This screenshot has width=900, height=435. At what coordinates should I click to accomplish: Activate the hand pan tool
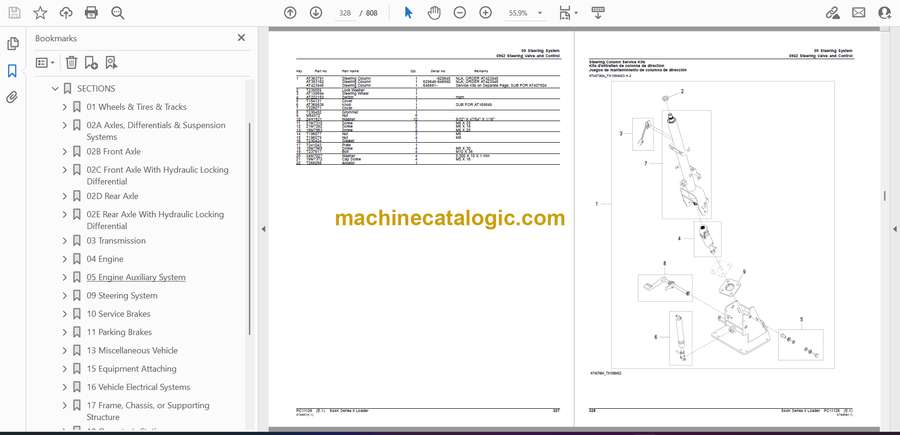coord(434,13)
